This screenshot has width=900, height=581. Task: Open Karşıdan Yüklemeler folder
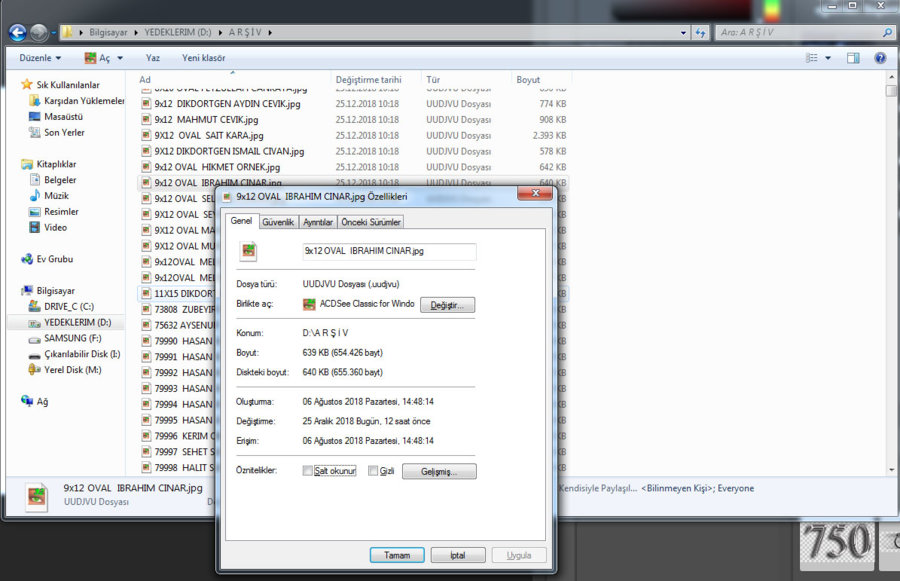tap(84, 100)
